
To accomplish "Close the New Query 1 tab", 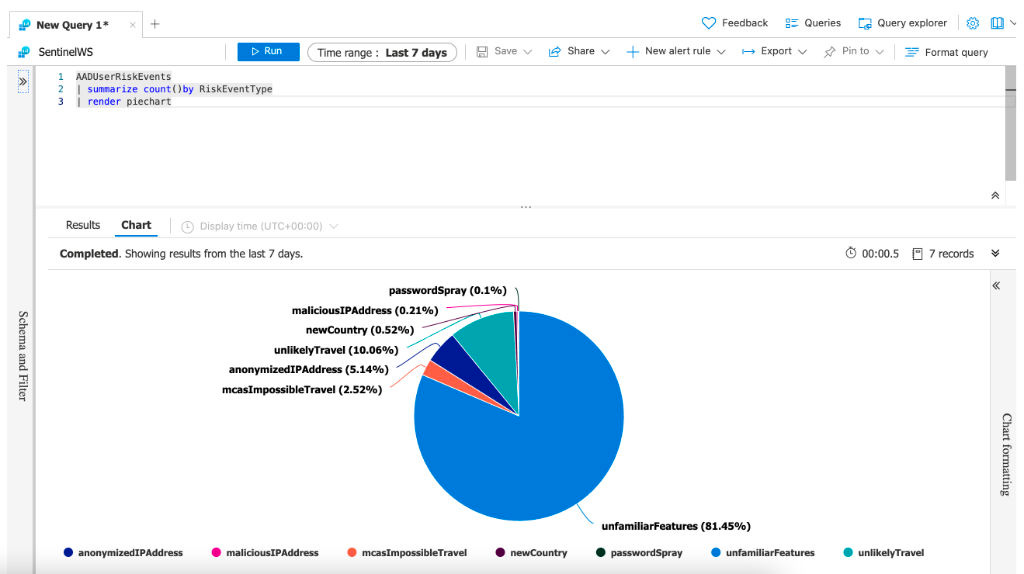I will (x=133, y=25).
